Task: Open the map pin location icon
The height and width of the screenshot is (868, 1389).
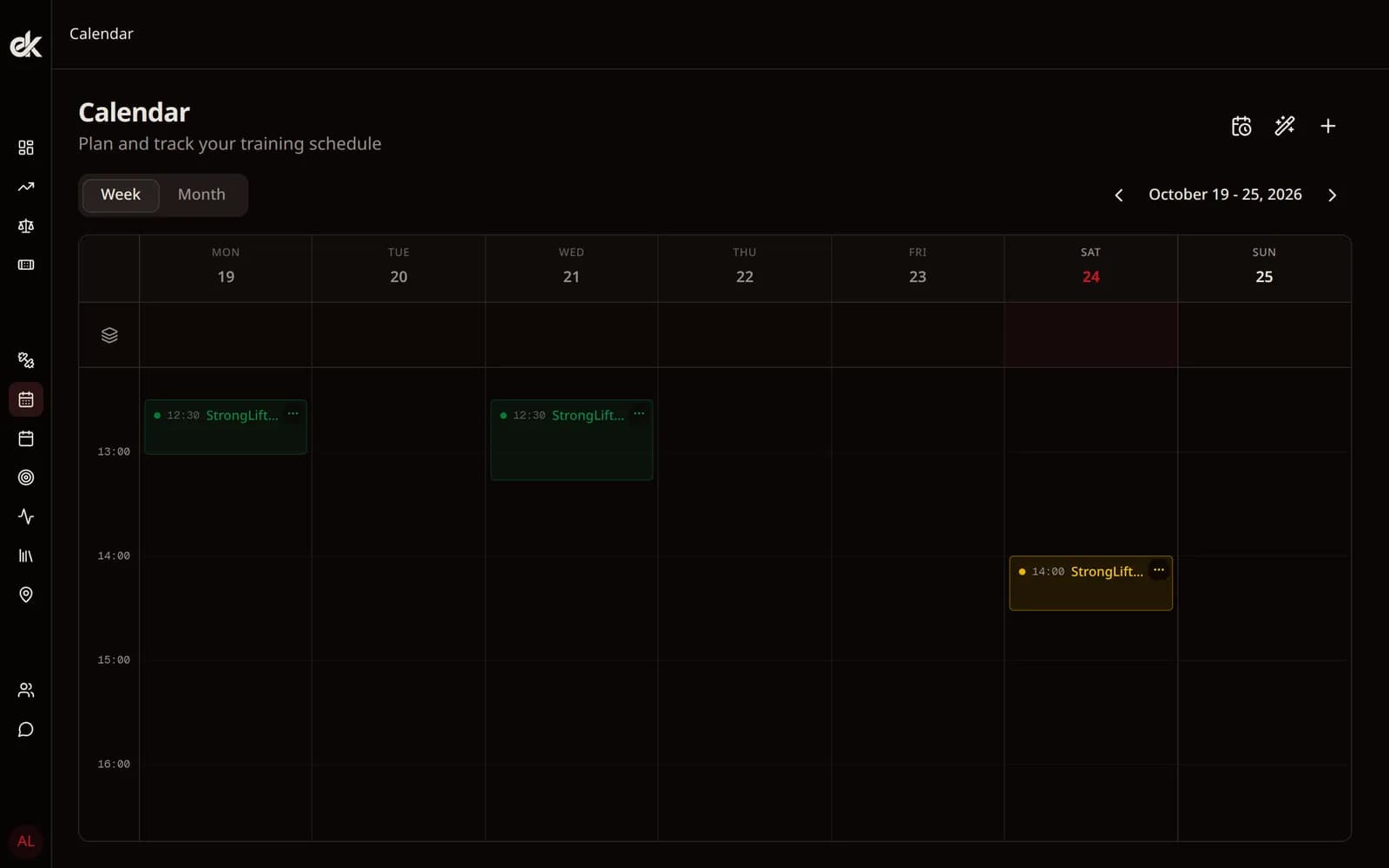Action: pyautogui.click(x=26, y=595)
